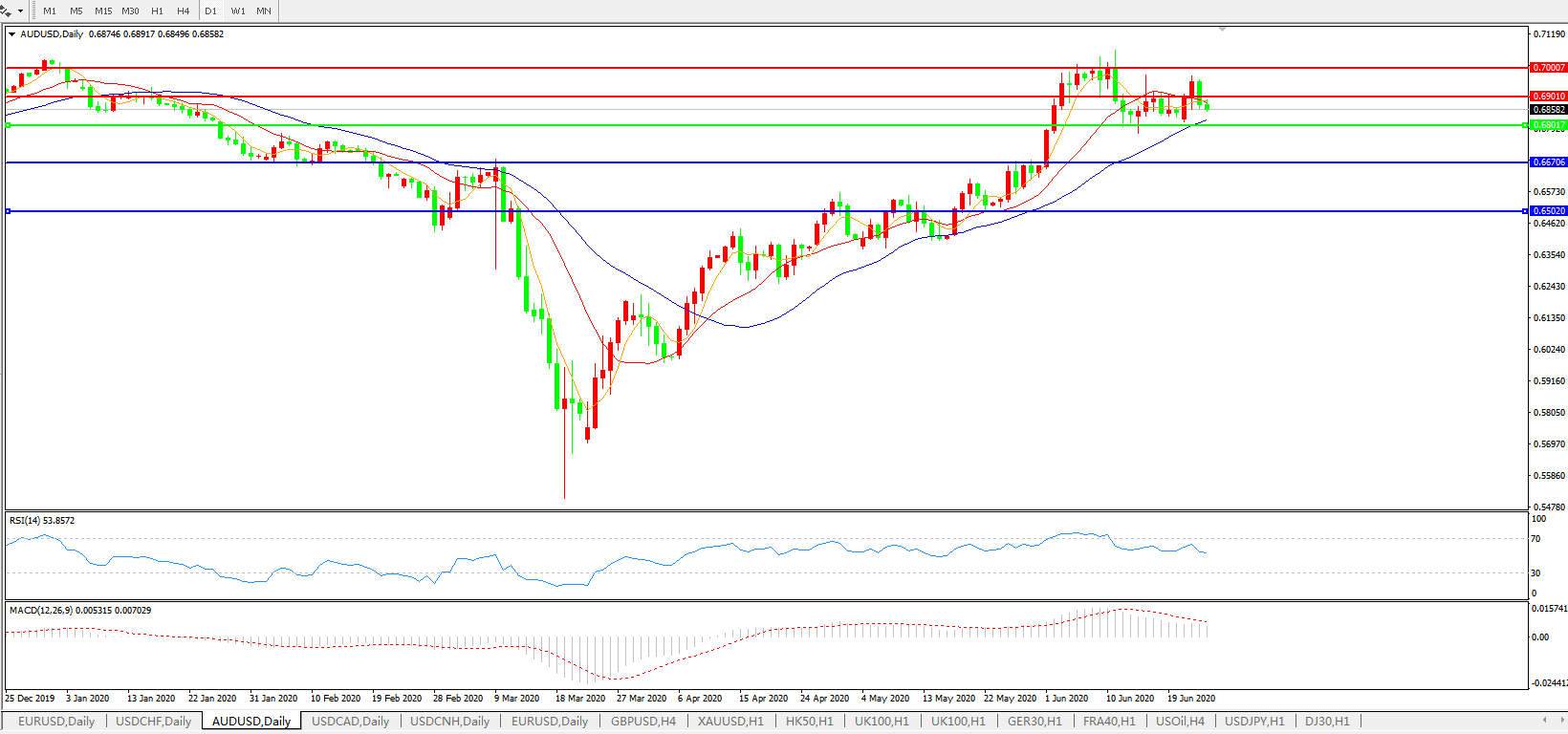The height and width of the screenshot is (734, 1568).
Task: Select the H4 timeframe button
Action: [183, 11]
